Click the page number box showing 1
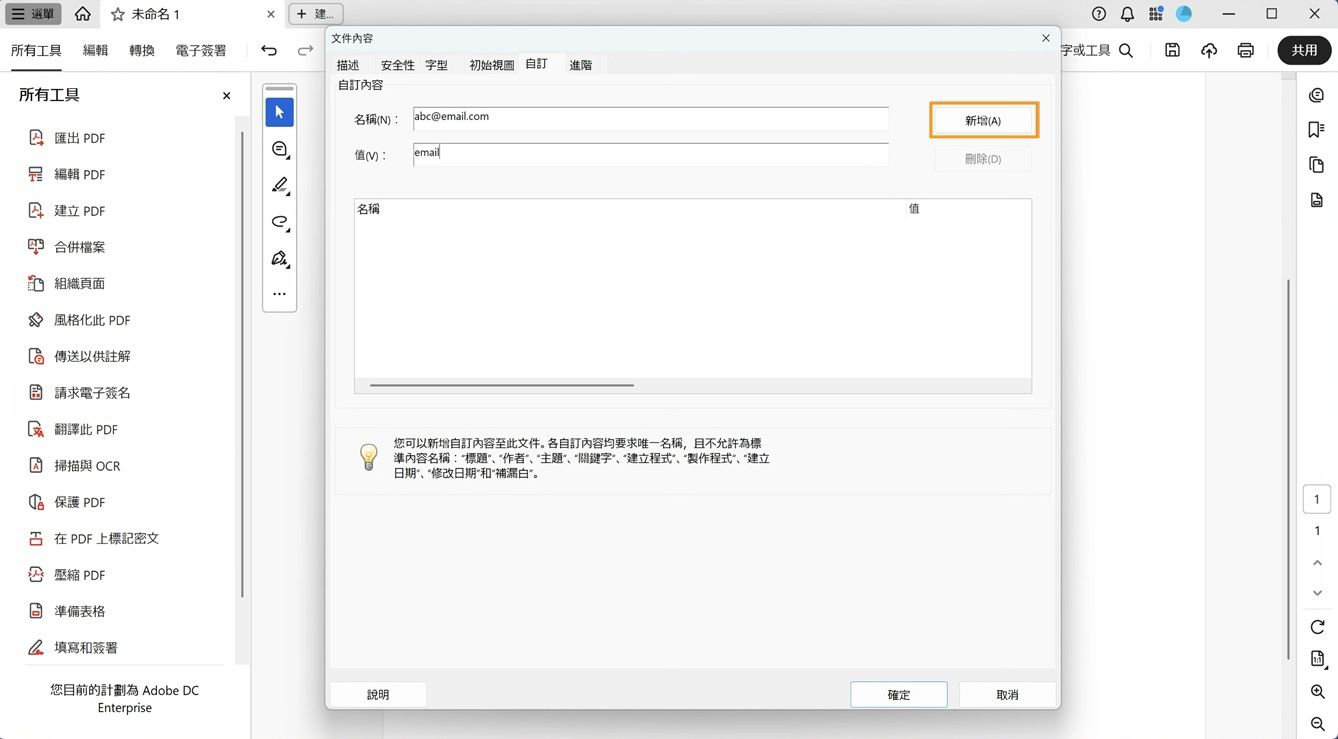 (1316, 498)
